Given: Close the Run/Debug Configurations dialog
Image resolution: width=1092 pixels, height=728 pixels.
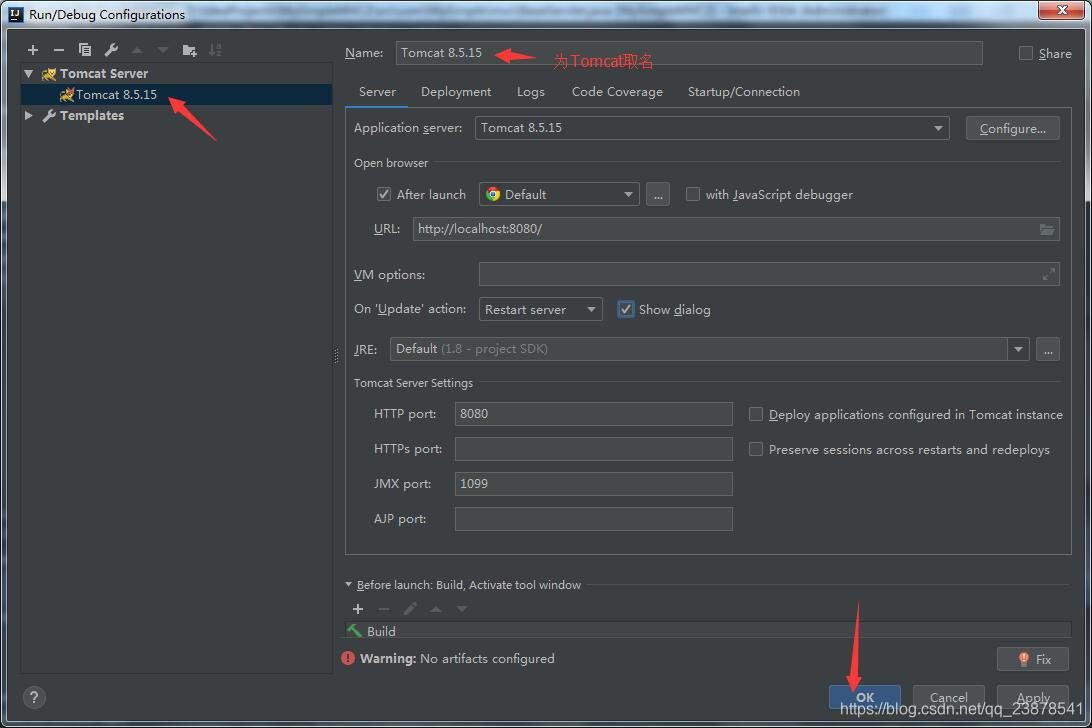Looking at the screenshot, I should (x=1061, y=10).
